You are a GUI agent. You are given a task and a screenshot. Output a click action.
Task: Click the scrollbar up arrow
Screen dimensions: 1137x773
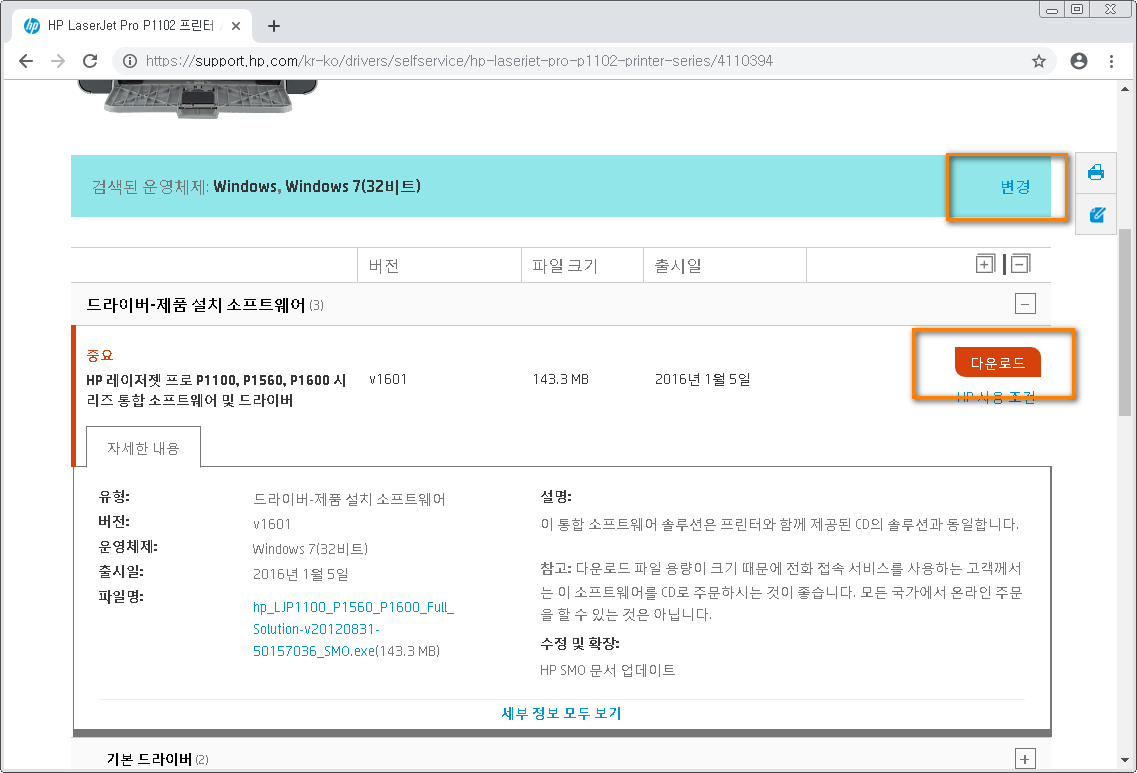1125,89
